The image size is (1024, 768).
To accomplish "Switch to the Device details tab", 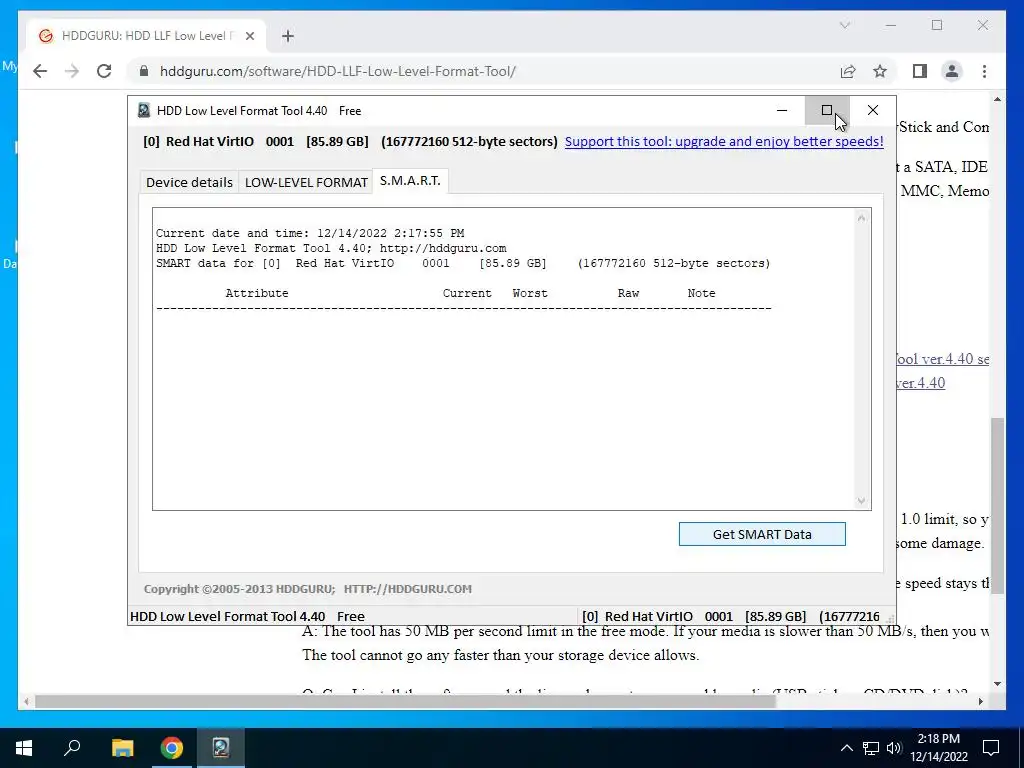I will (189, 182).
